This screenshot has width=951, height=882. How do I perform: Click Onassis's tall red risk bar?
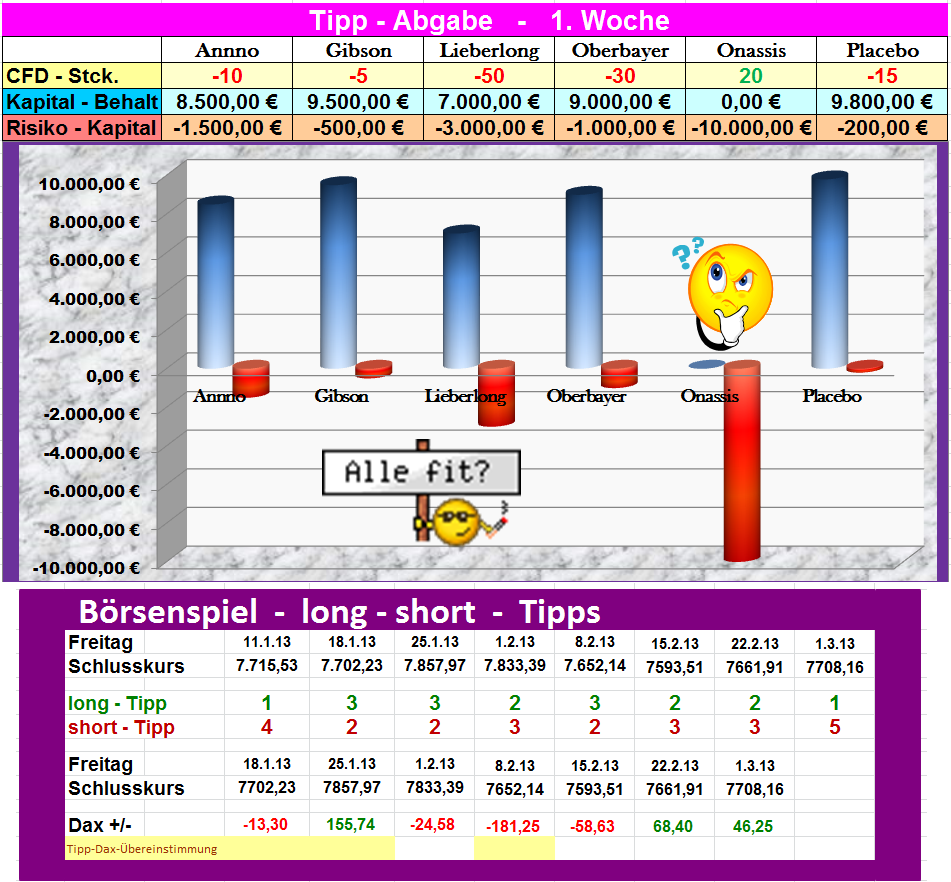pos(742,461)
